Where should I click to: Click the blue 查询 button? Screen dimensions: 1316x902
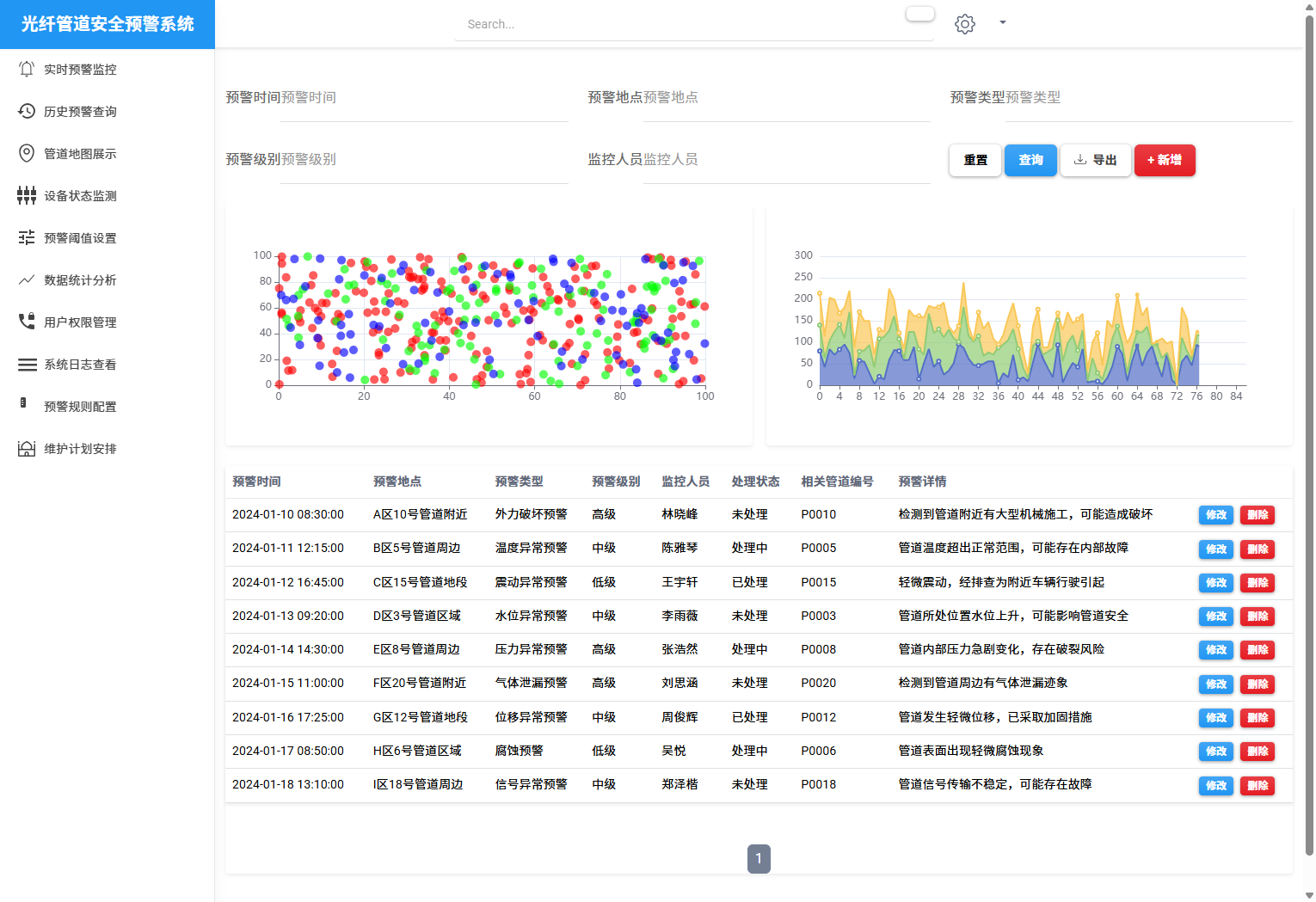1030,160
